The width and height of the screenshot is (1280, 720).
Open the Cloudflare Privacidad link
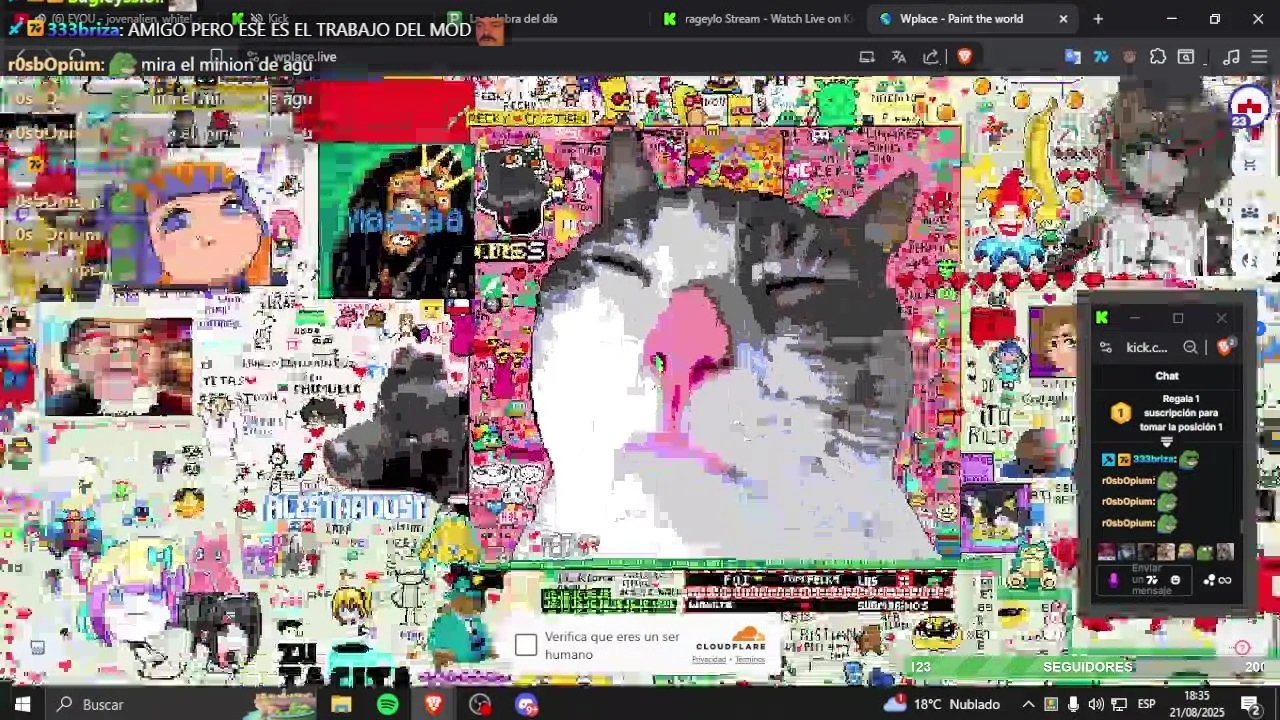coord(709,660)
